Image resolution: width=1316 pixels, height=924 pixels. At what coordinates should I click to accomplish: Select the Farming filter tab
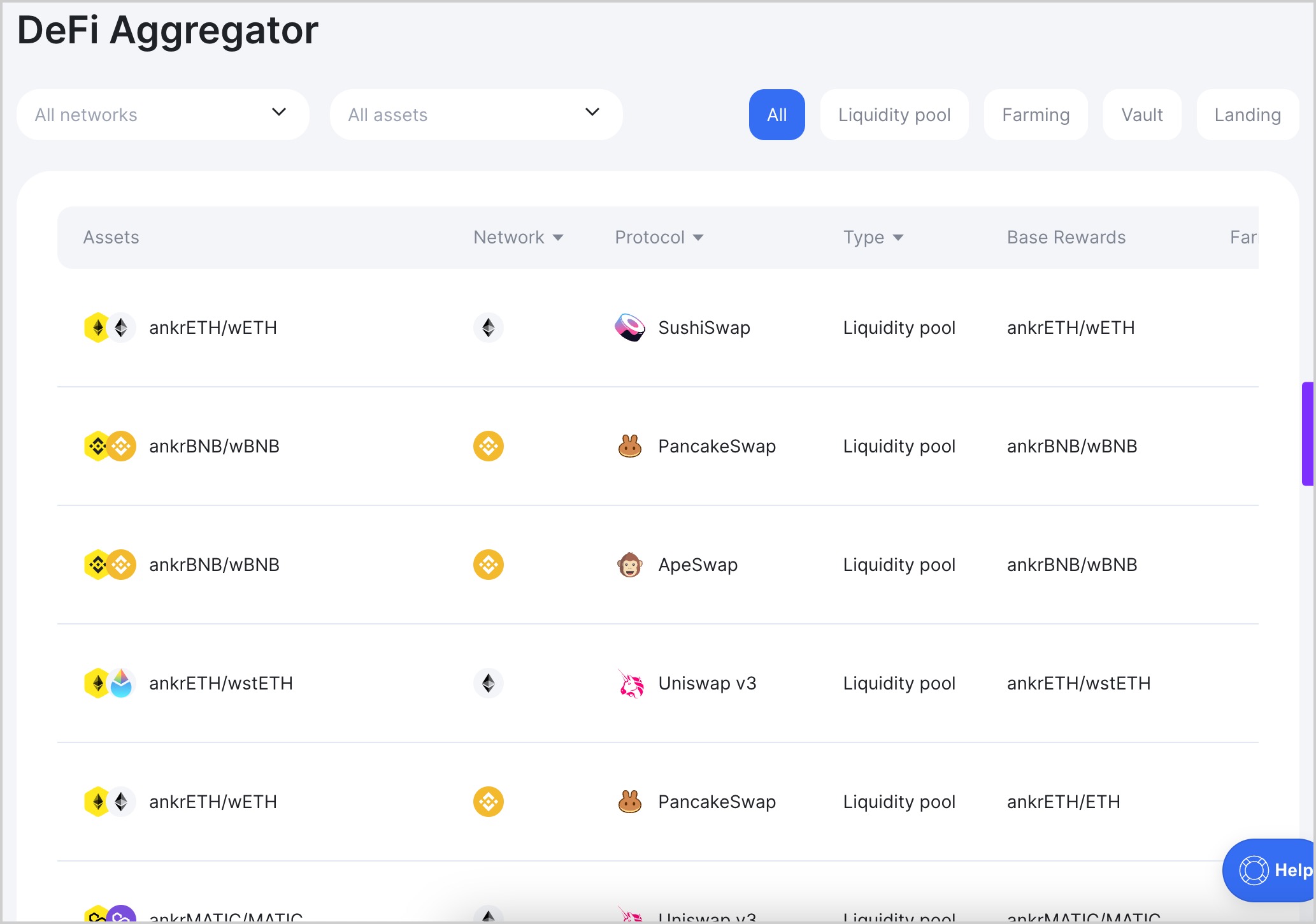point(1036,114)
